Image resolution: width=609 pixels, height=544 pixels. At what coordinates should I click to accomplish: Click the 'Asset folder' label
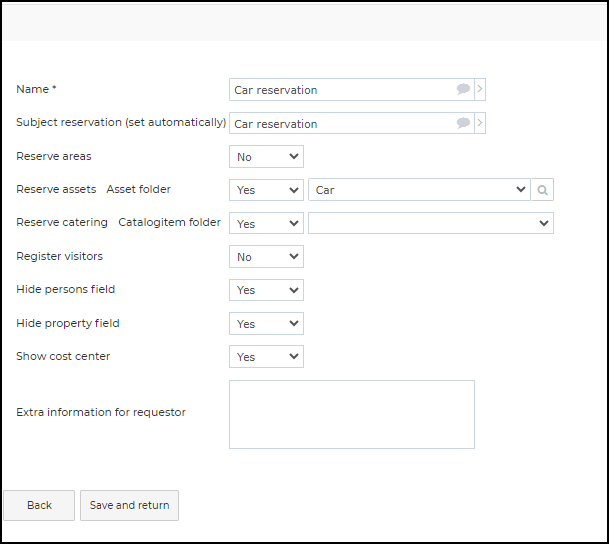coord(139,189)
